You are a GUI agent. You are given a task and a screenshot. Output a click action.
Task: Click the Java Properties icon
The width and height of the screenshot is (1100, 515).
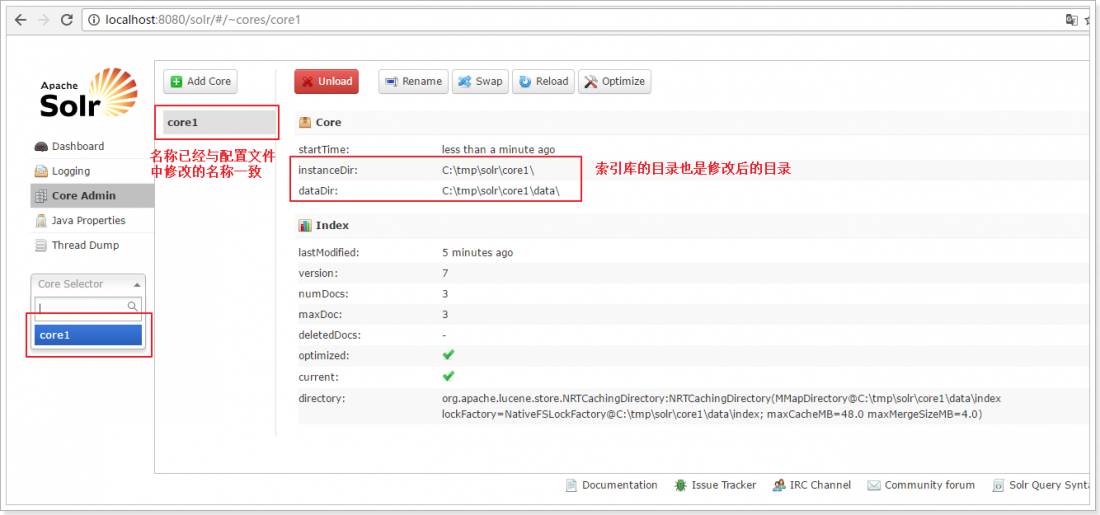pyautogui.click(x=41, y=220)
